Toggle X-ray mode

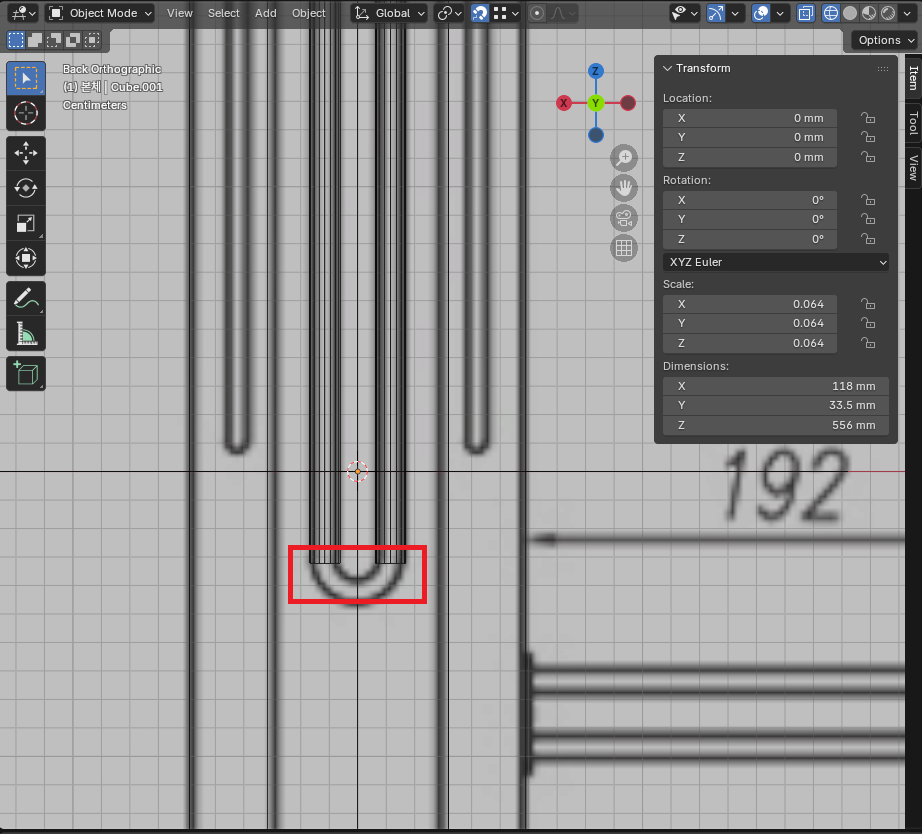coord(806,13)
